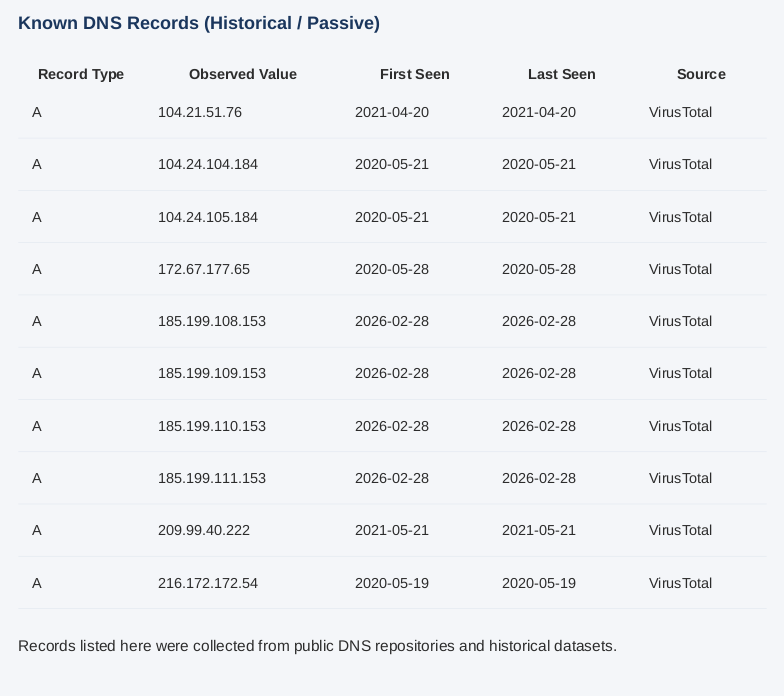This screenshot has height=696, width=784.
Task: Click VirusTotal source for 104.21.51.76
Action: coord(680,112)
